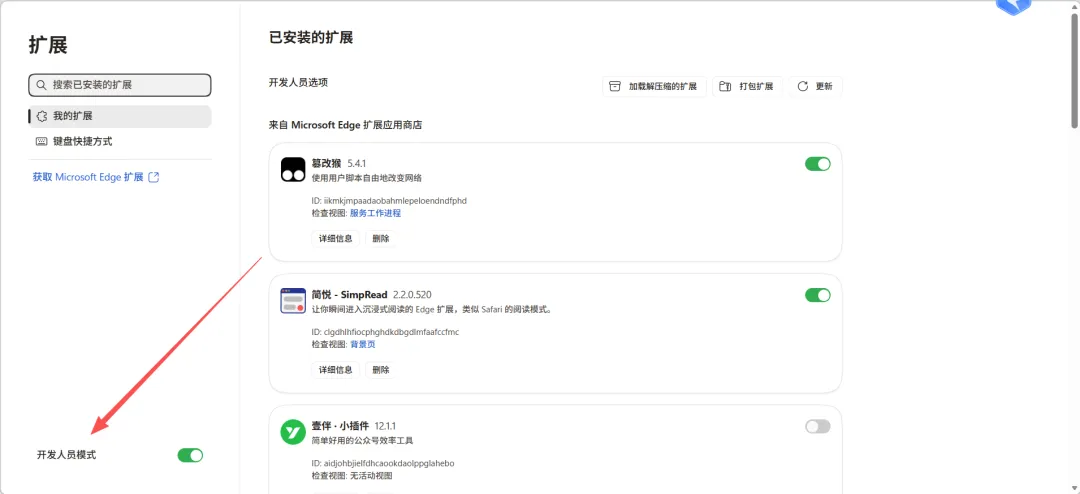Click the 开发人员选项 label
This screenshot has height=494, width=1080.
298,82
